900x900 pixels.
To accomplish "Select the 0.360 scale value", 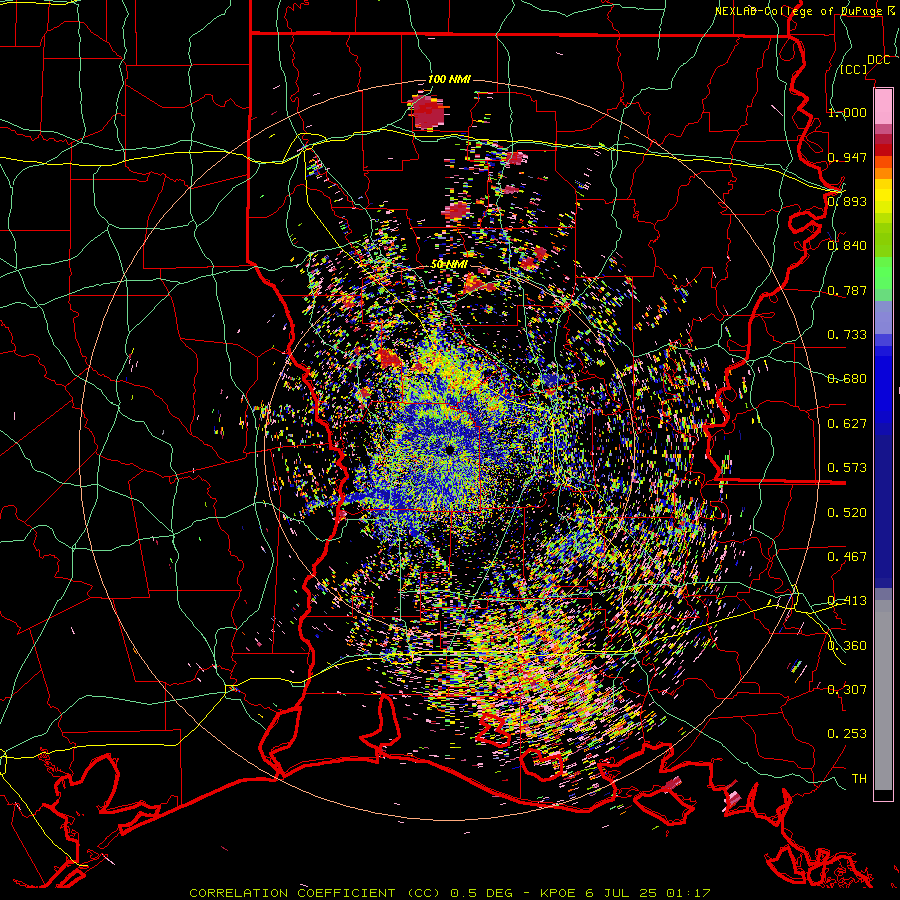I will pos(847,645).
